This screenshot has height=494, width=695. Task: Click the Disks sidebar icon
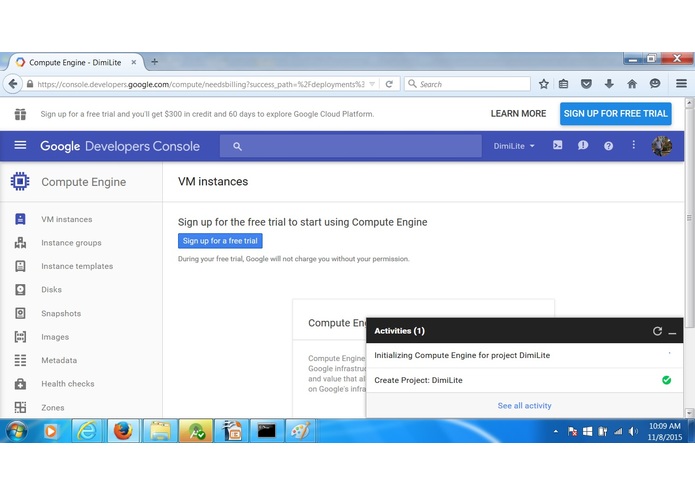click(20, 290)
